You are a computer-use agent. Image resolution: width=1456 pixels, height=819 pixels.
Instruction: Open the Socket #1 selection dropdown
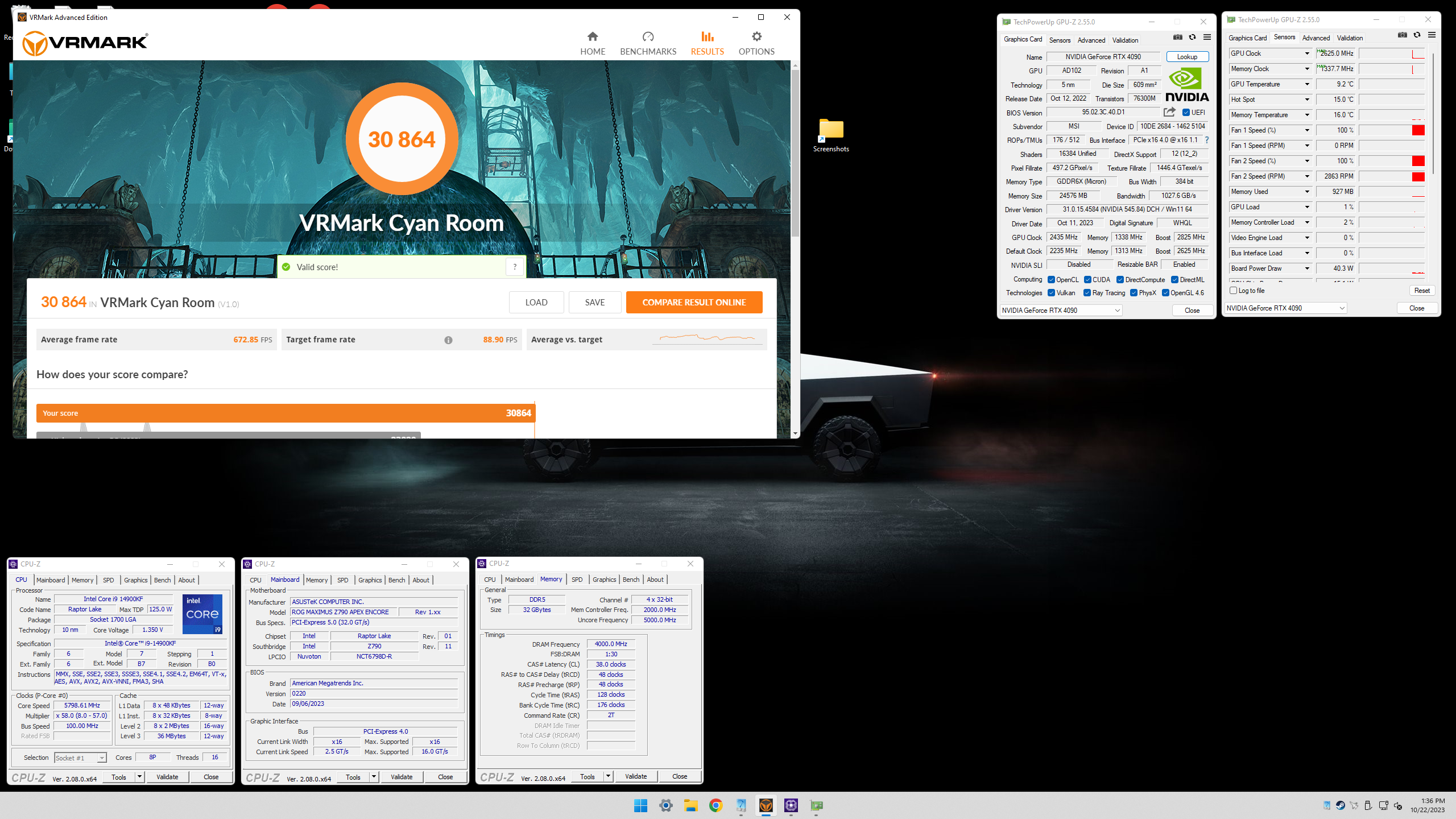pos(80,758)
